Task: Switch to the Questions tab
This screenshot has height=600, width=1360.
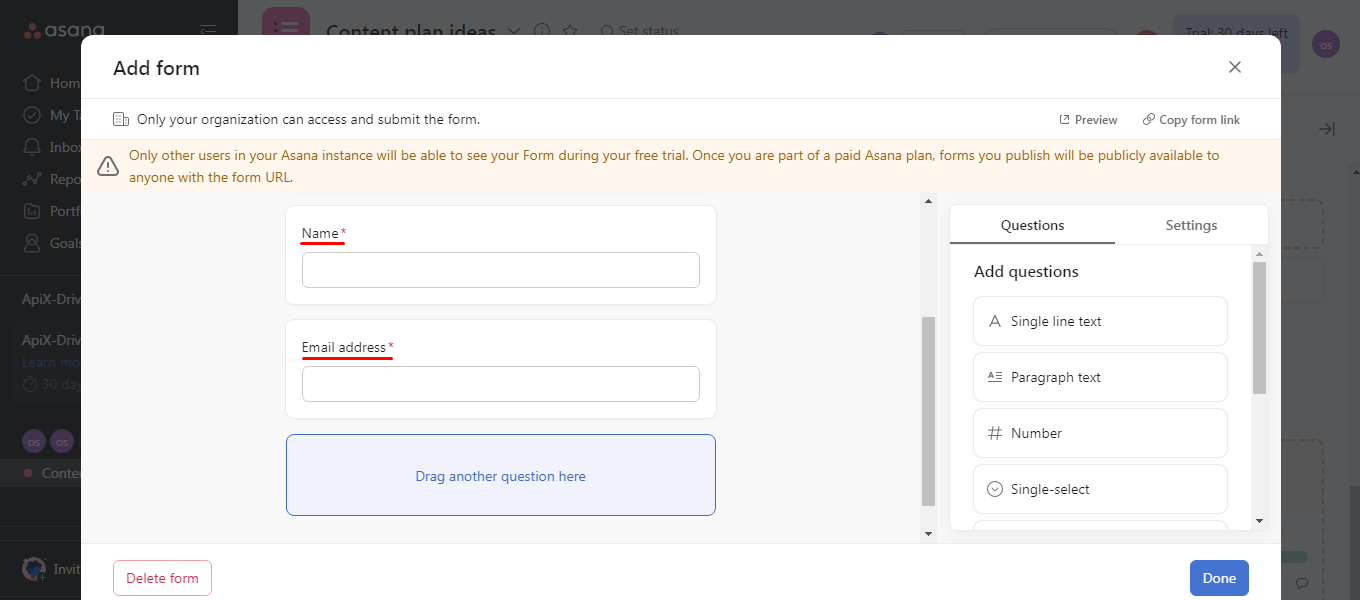Action: pos(1032,225)
